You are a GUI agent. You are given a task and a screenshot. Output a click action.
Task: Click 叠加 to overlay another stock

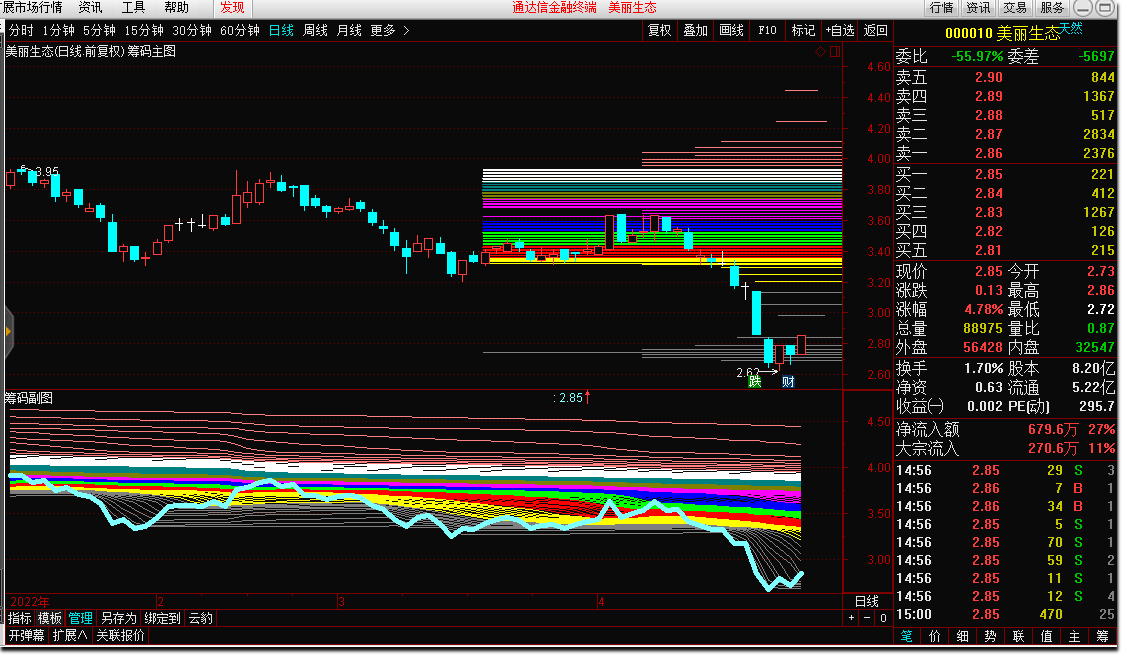(x=695, y=30)
